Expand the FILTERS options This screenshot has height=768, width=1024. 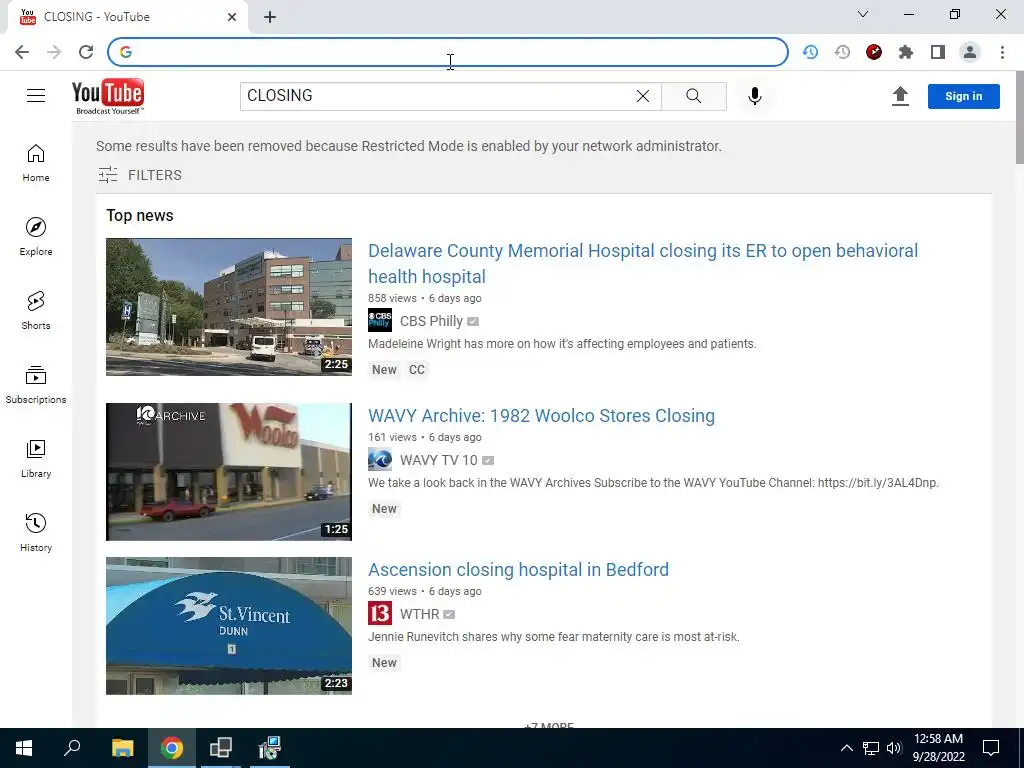point(140,175)
